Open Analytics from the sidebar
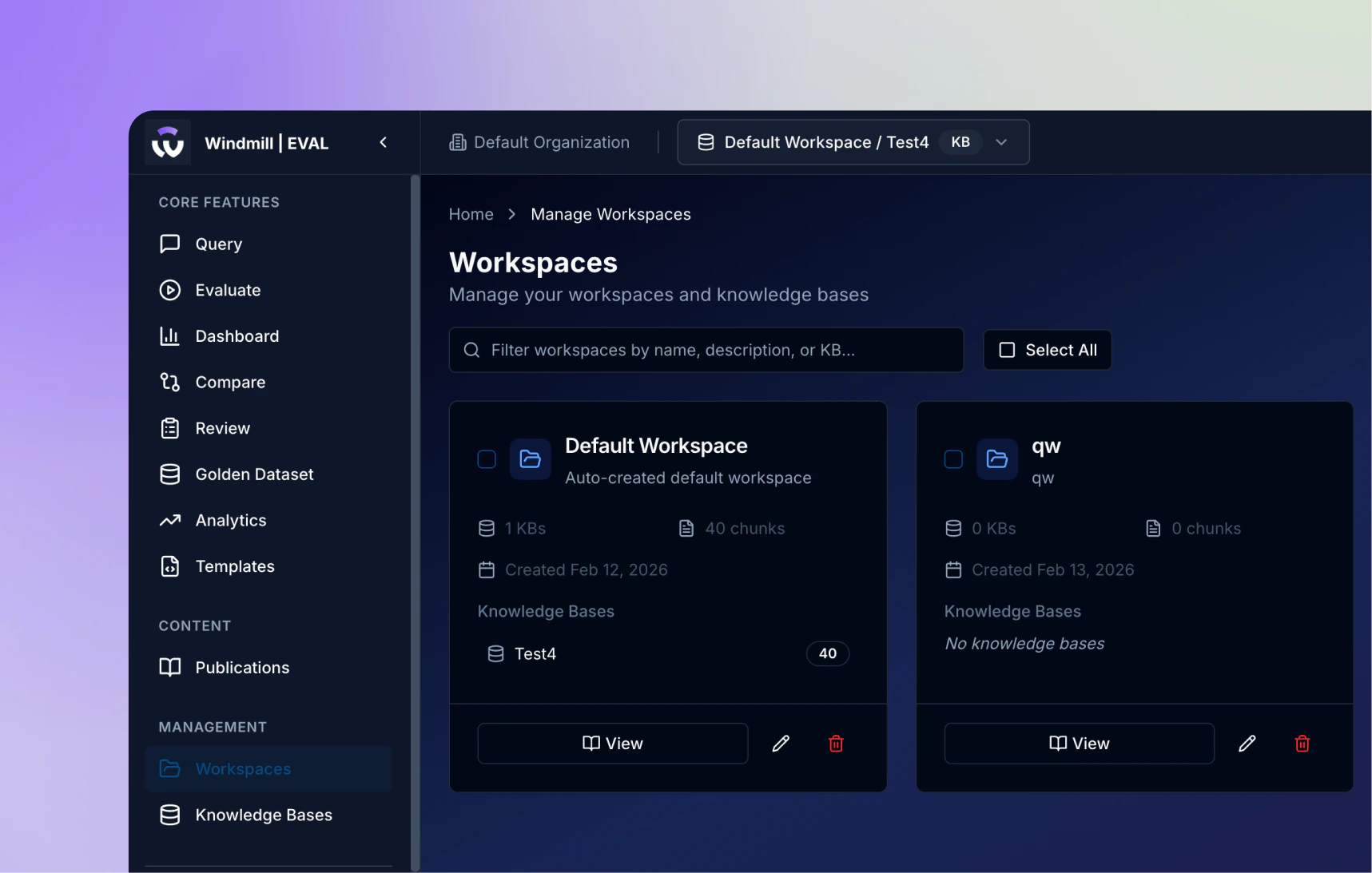 tap(268, 521)
